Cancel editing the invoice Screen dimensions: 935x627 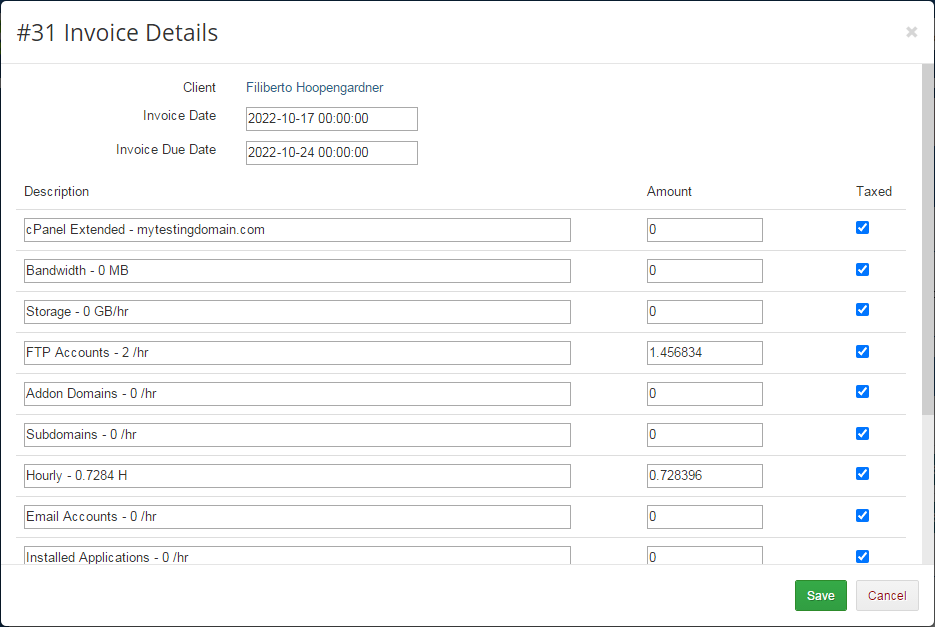pyautogui.click(x=887, y=595)
